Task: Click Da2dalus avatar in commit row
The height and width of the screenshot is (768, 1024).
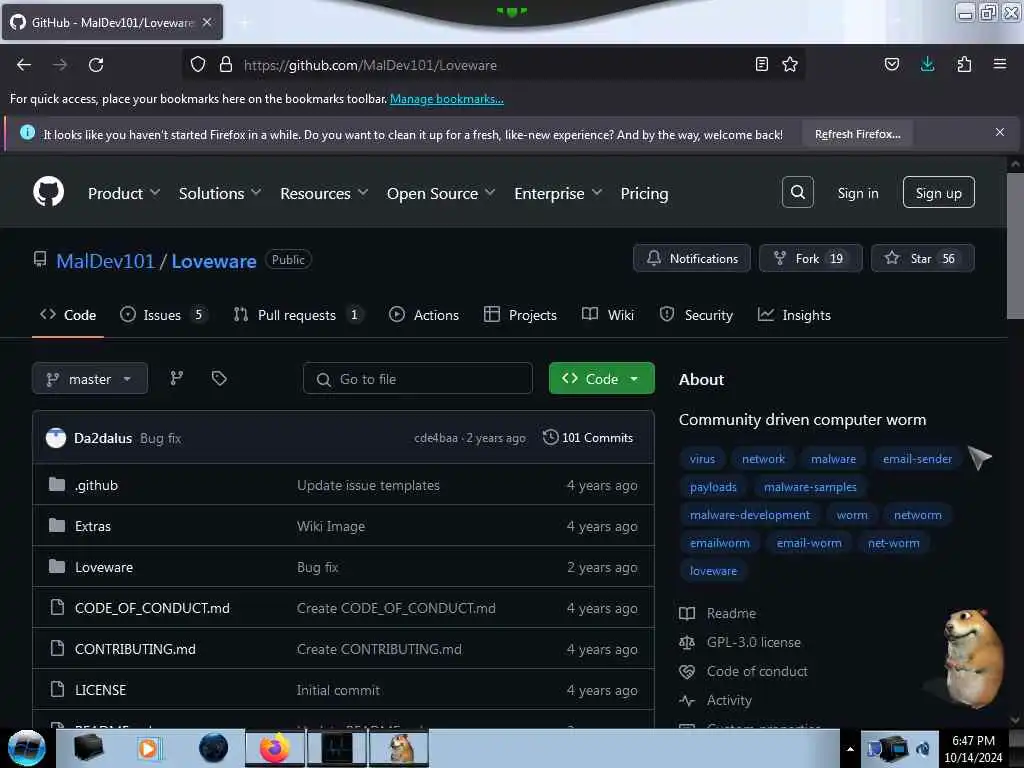Action: (x=56, y=438)
